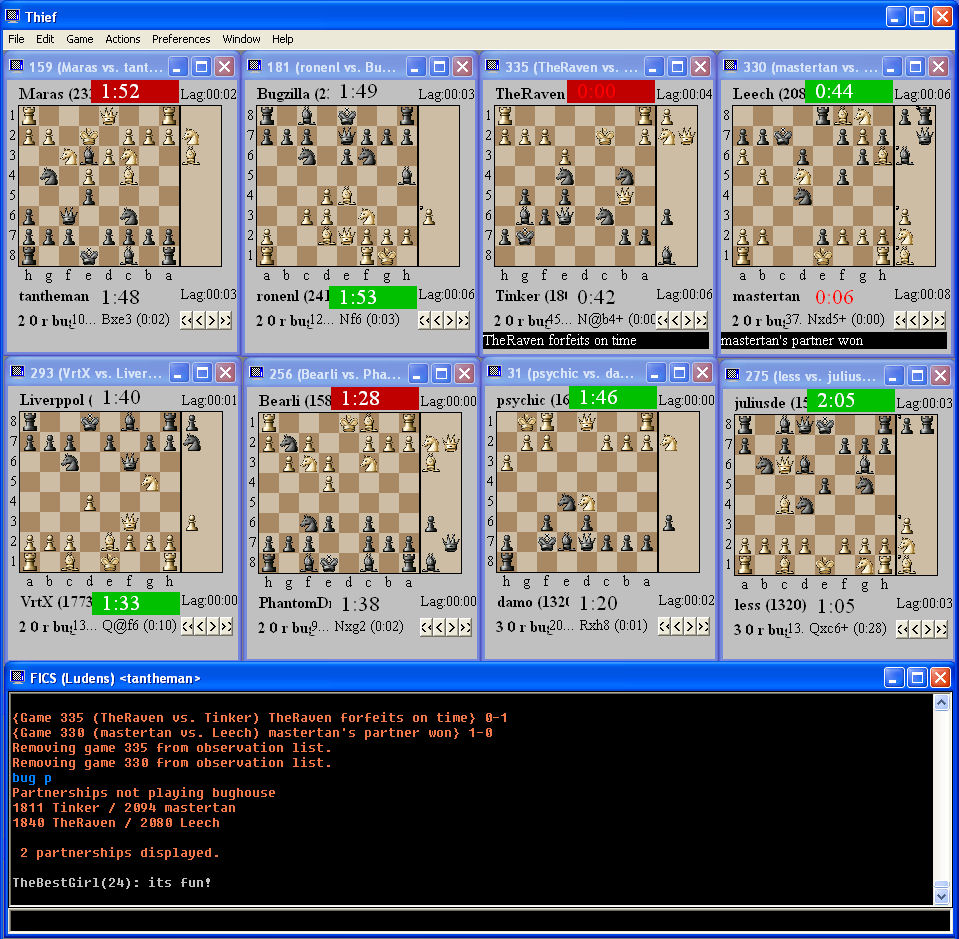The height and width of the screenshot is (939, 959).
Task: Focus the FICS command input field
Action: click(480, 920)
